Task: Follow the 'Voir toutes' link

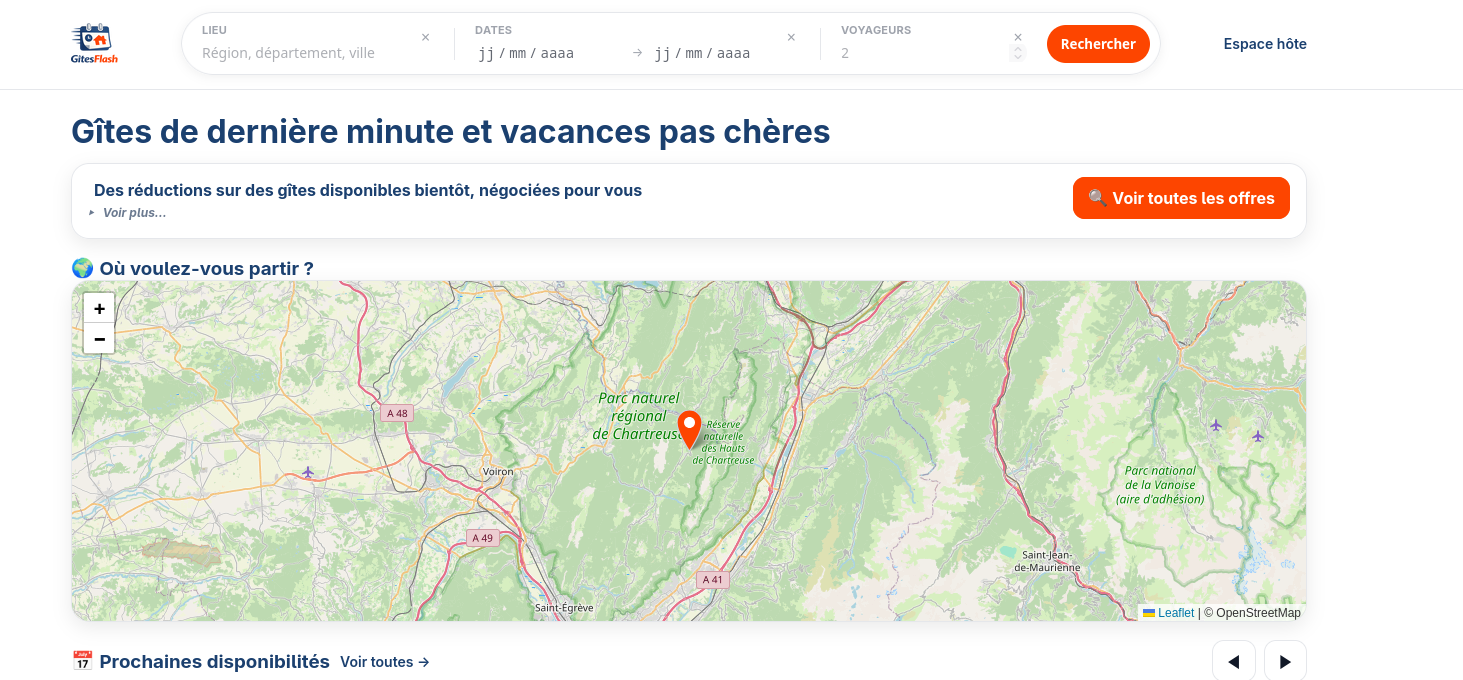Action: coord(385,662)
